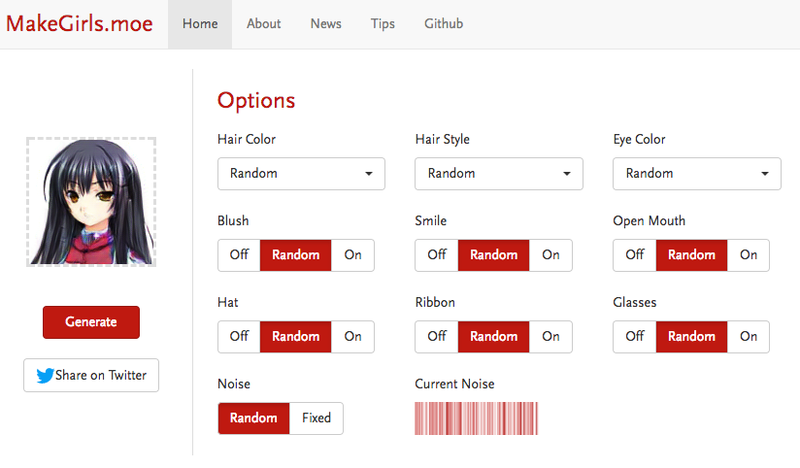Go to the News tab
Viewport: 800px width, 468px height.
pos(326,24)
